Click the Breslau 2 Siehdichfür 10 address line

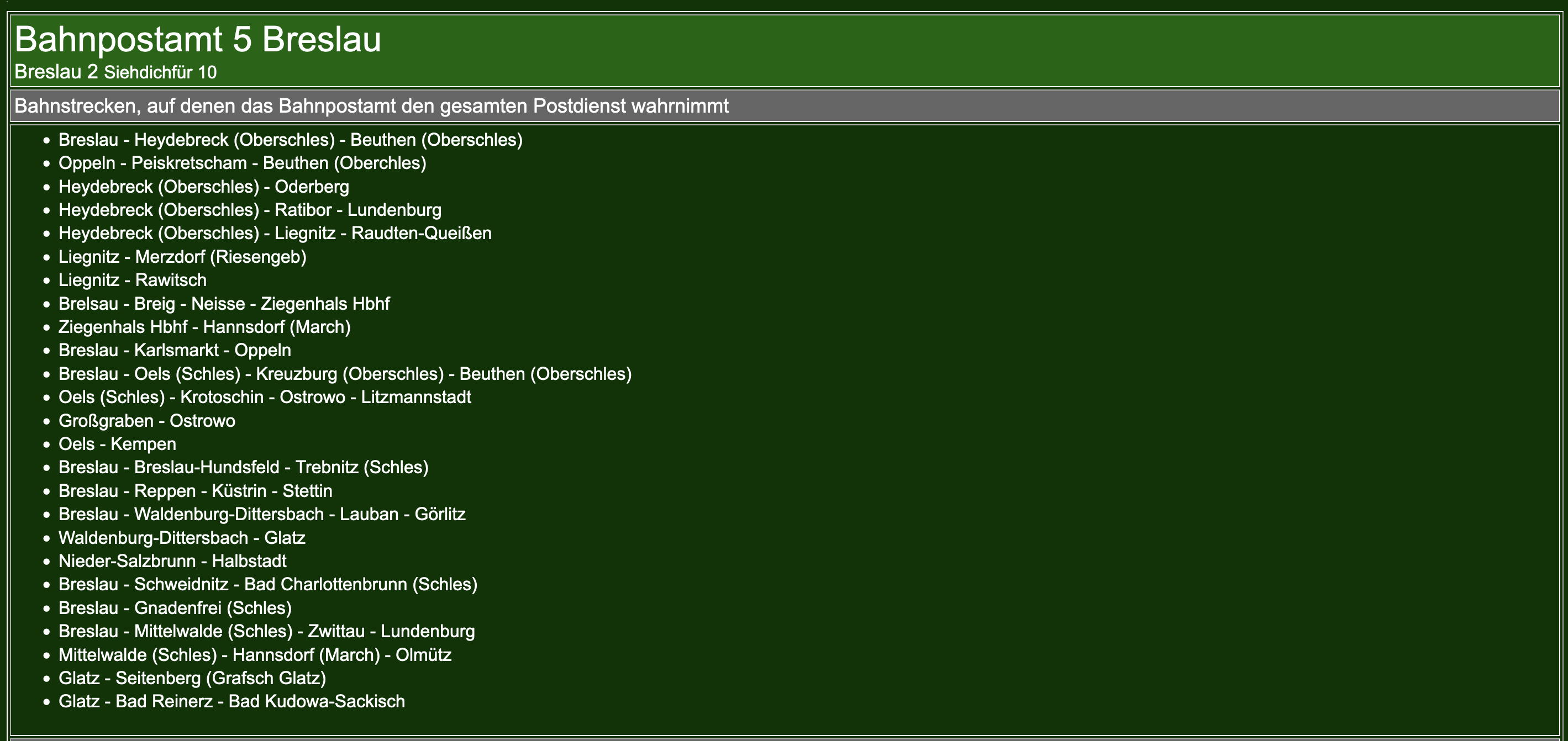(115, 72)
